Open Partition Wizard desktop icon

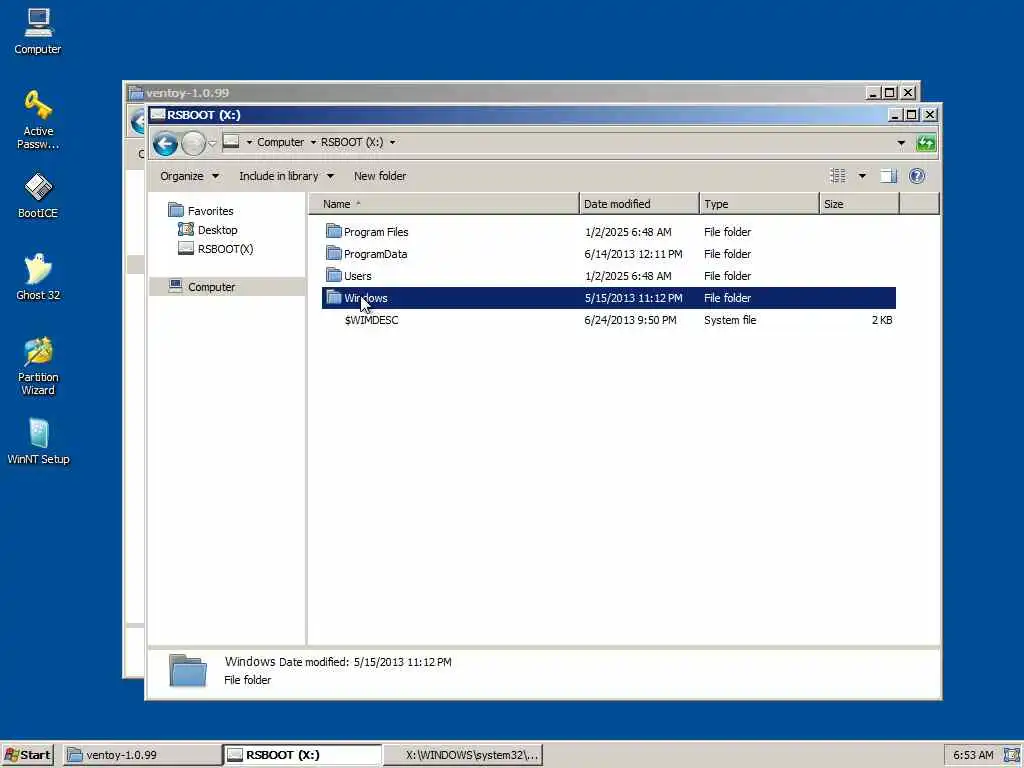click(x=38, y=366)
